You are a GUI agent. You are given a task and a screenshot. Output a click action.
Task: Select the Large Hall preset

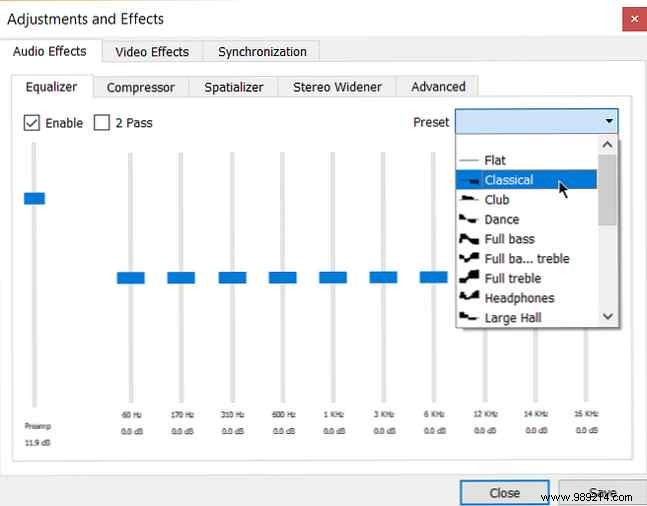(x=527, y=317)
